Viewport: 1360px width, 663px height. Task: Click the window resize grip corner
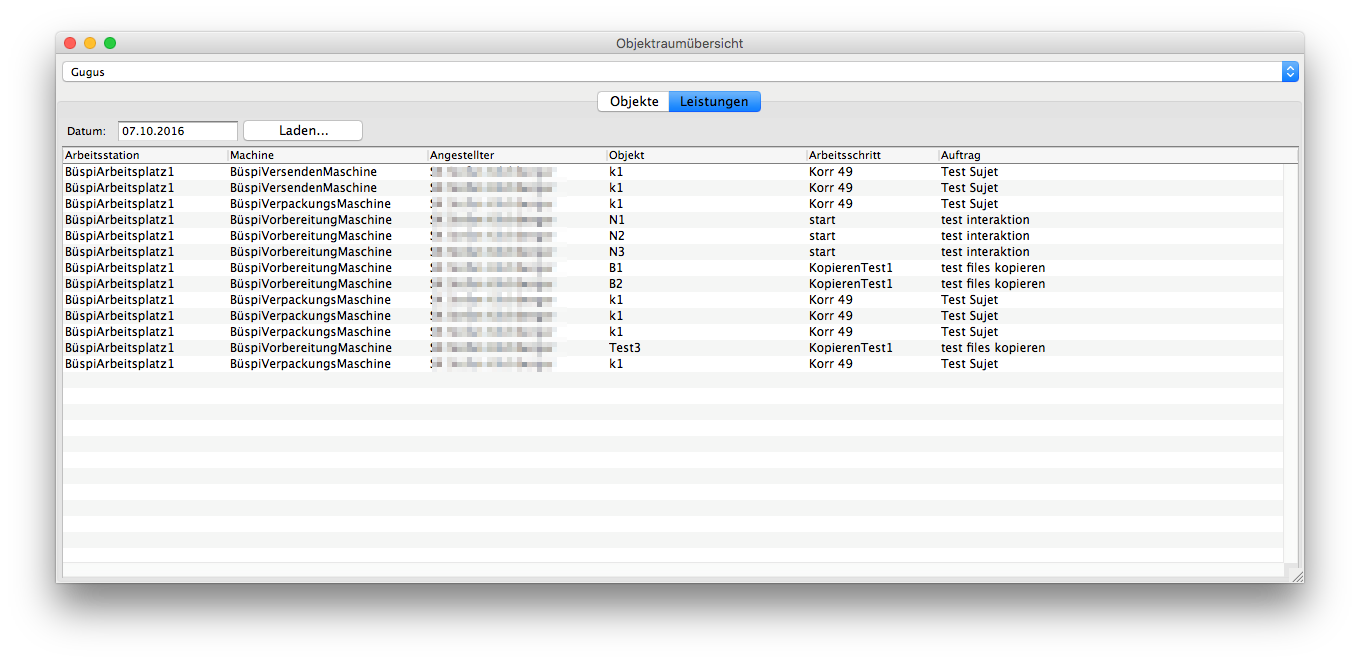(1297, 577)
